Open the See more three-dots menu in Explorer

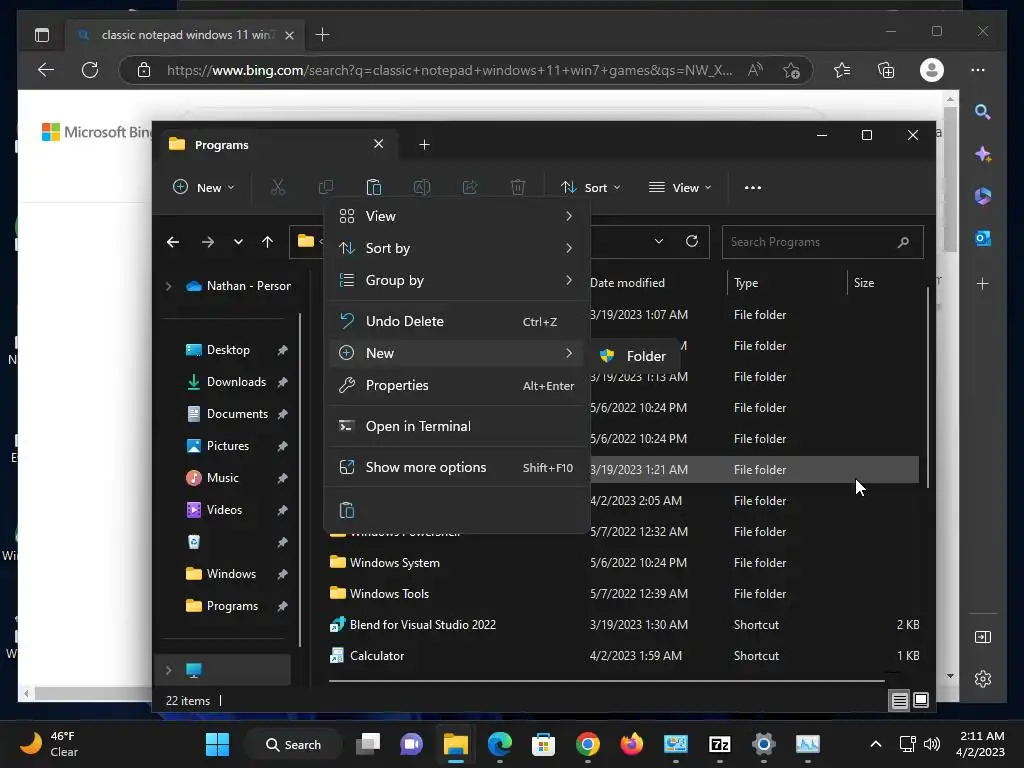[x=753, y=187]
